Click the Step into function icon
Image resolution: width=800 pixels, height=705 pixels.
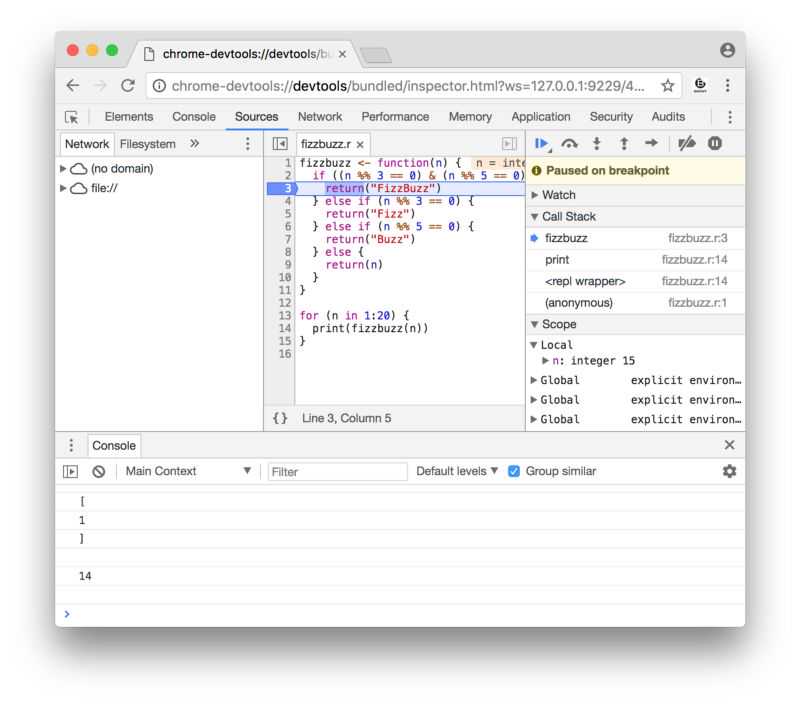596,144
